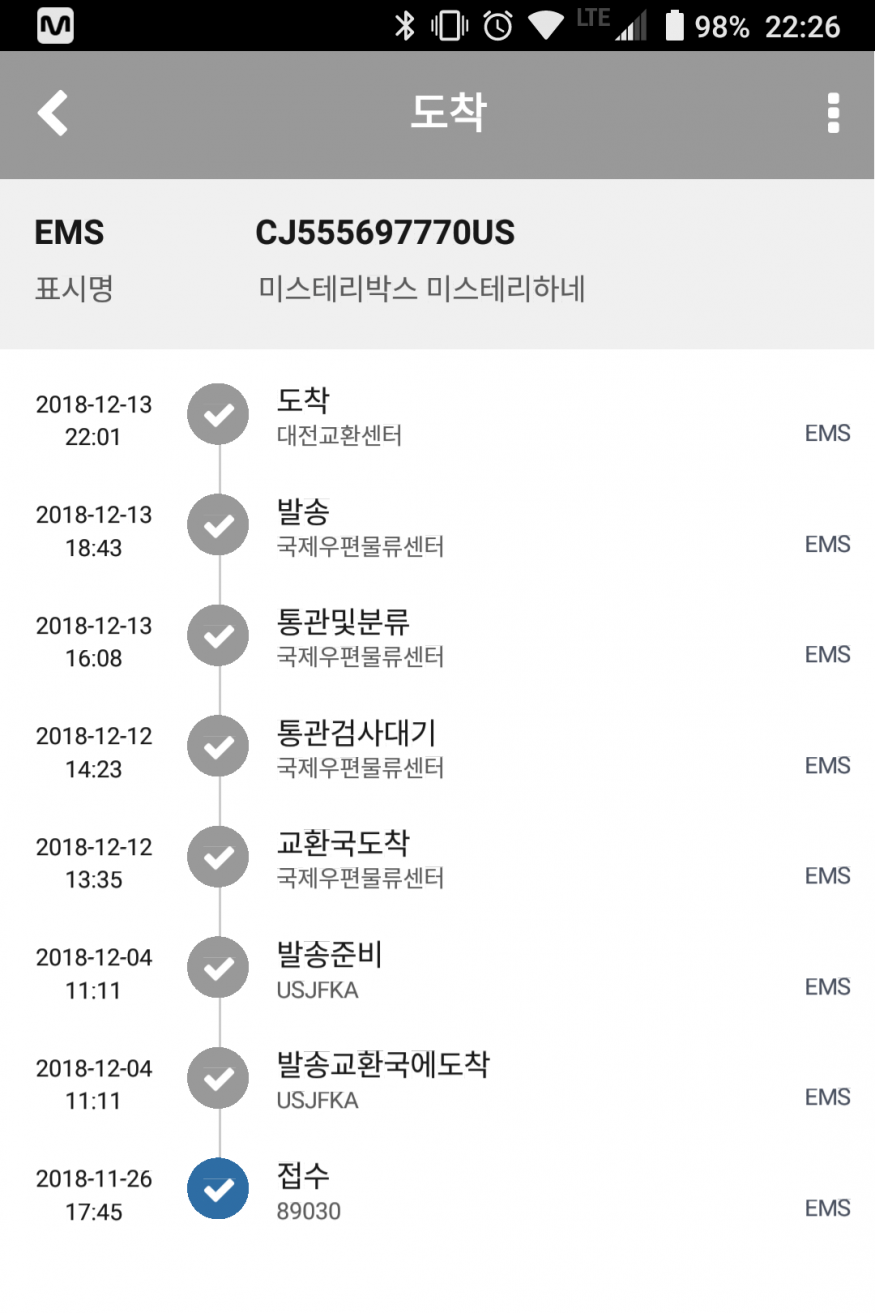Image resolution: width=875 pixels, height=1313 pixels.
Task: Tap the 도착 title in header
Action: pos(447,113)
